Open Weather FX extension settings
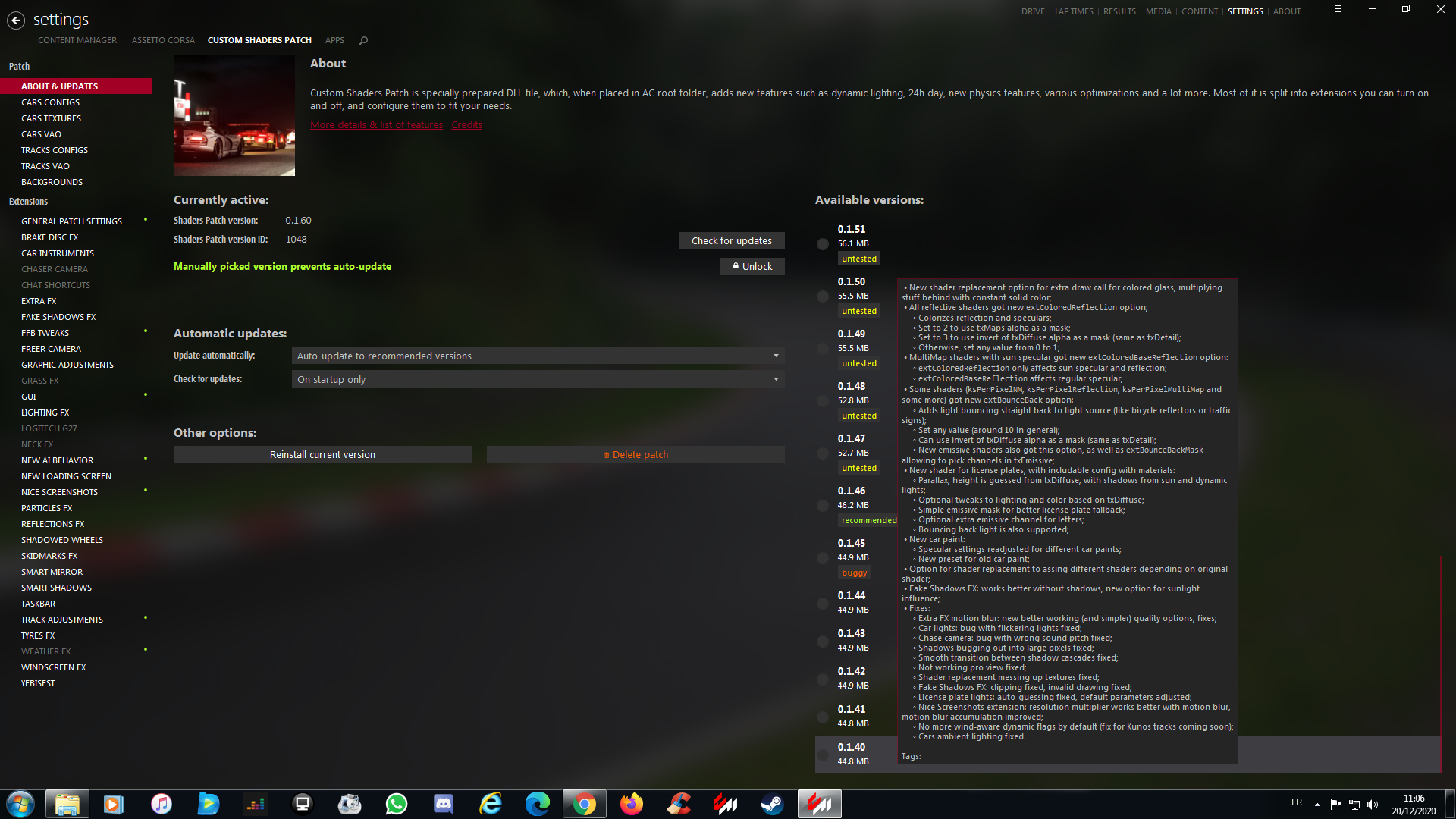Viewport: 1456px width, 819px height. (46, 651)
